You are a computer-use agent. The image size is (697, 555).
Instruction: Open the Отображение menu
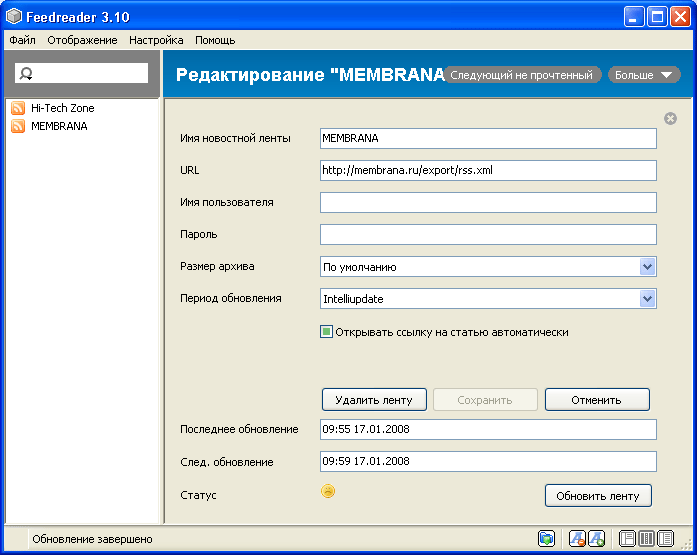point(82,40)
